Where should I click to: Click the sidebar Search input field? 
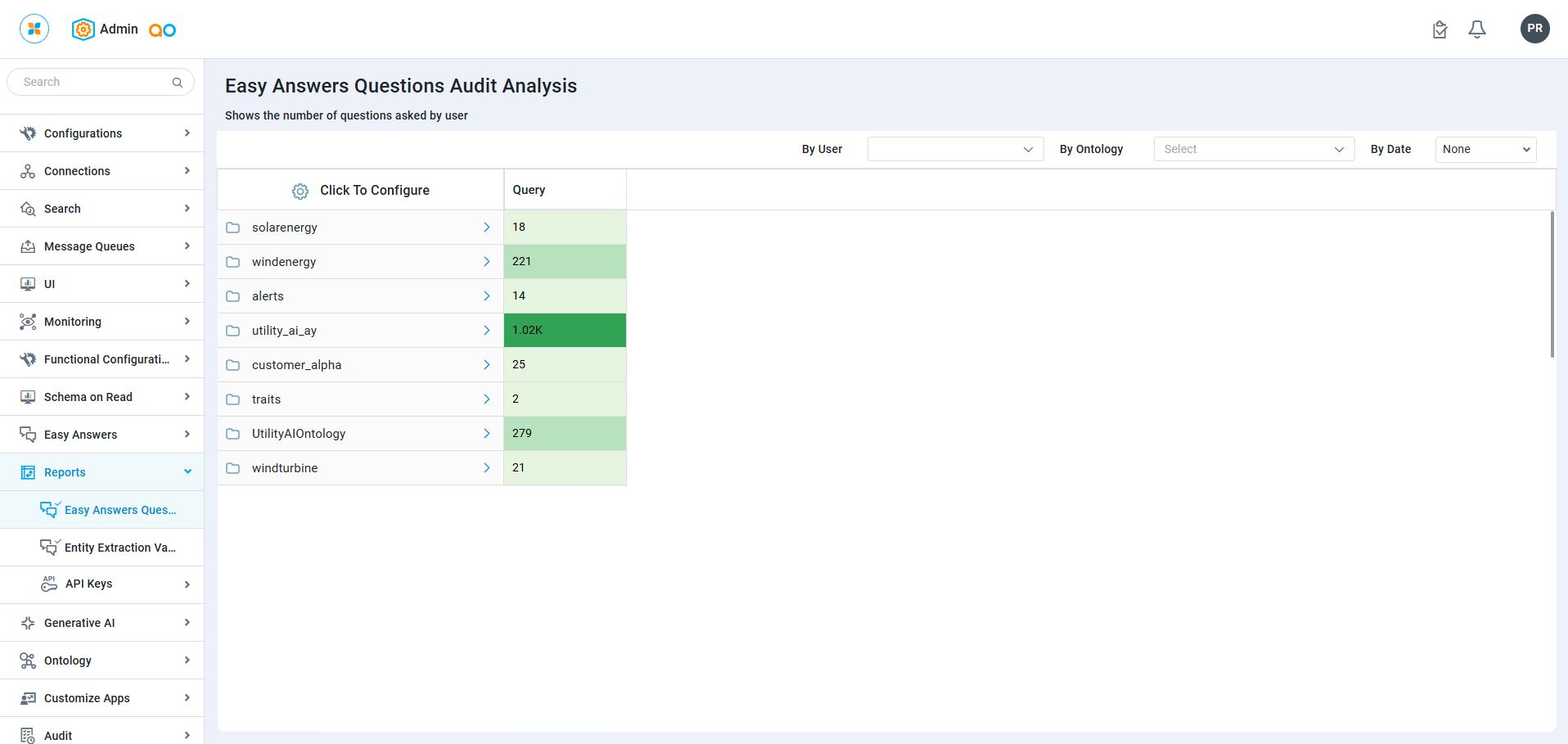94,83
